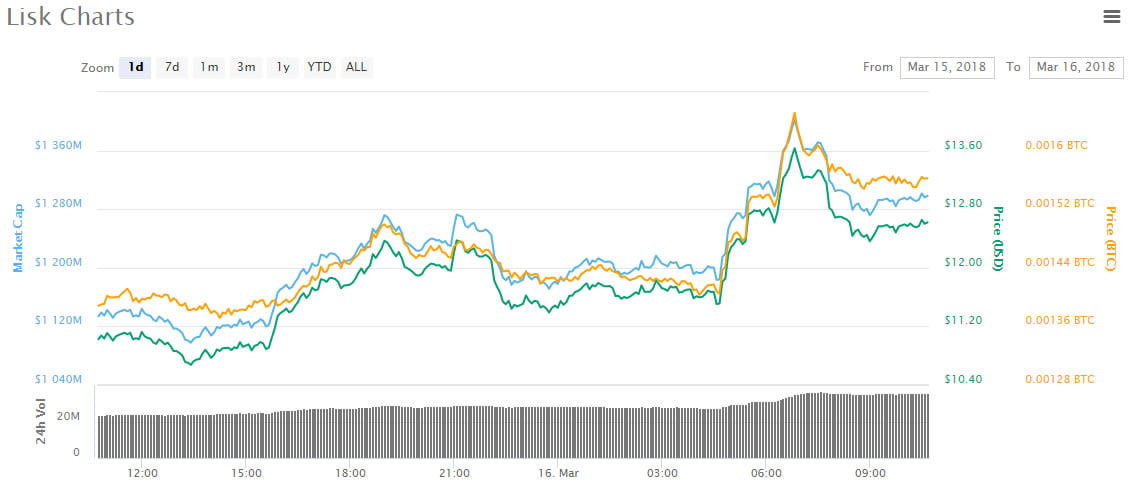Select YTD zoom option

(x=319, y=67)
